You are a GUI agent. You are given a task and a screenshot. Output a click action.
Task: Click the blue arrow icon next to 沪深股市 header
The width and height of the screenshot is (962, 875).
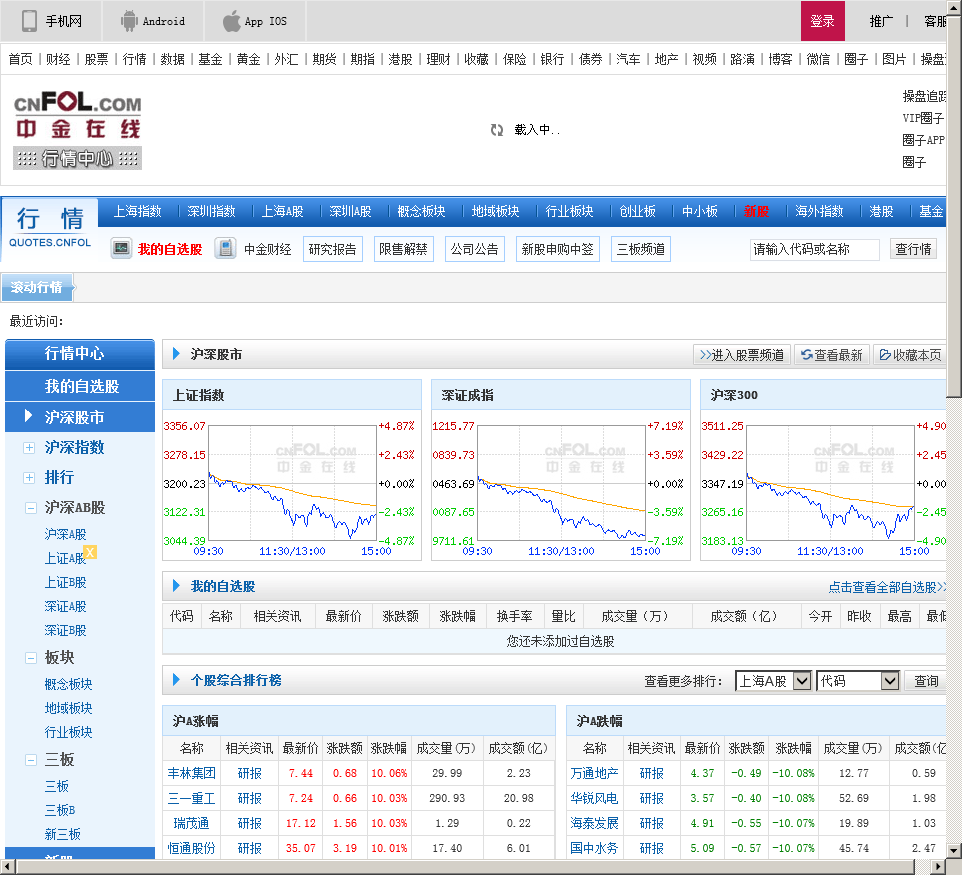pos(176,353)
